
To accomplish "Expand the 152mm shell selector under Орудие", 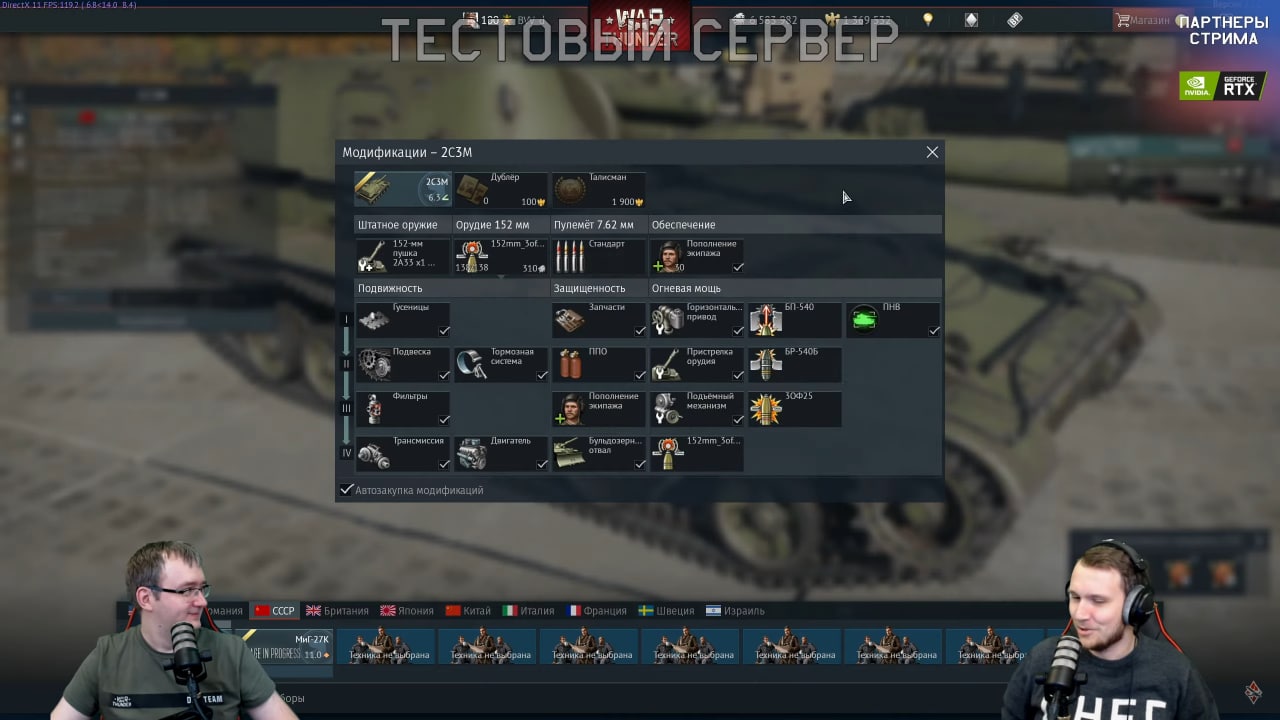I will [x=501, y=256].
